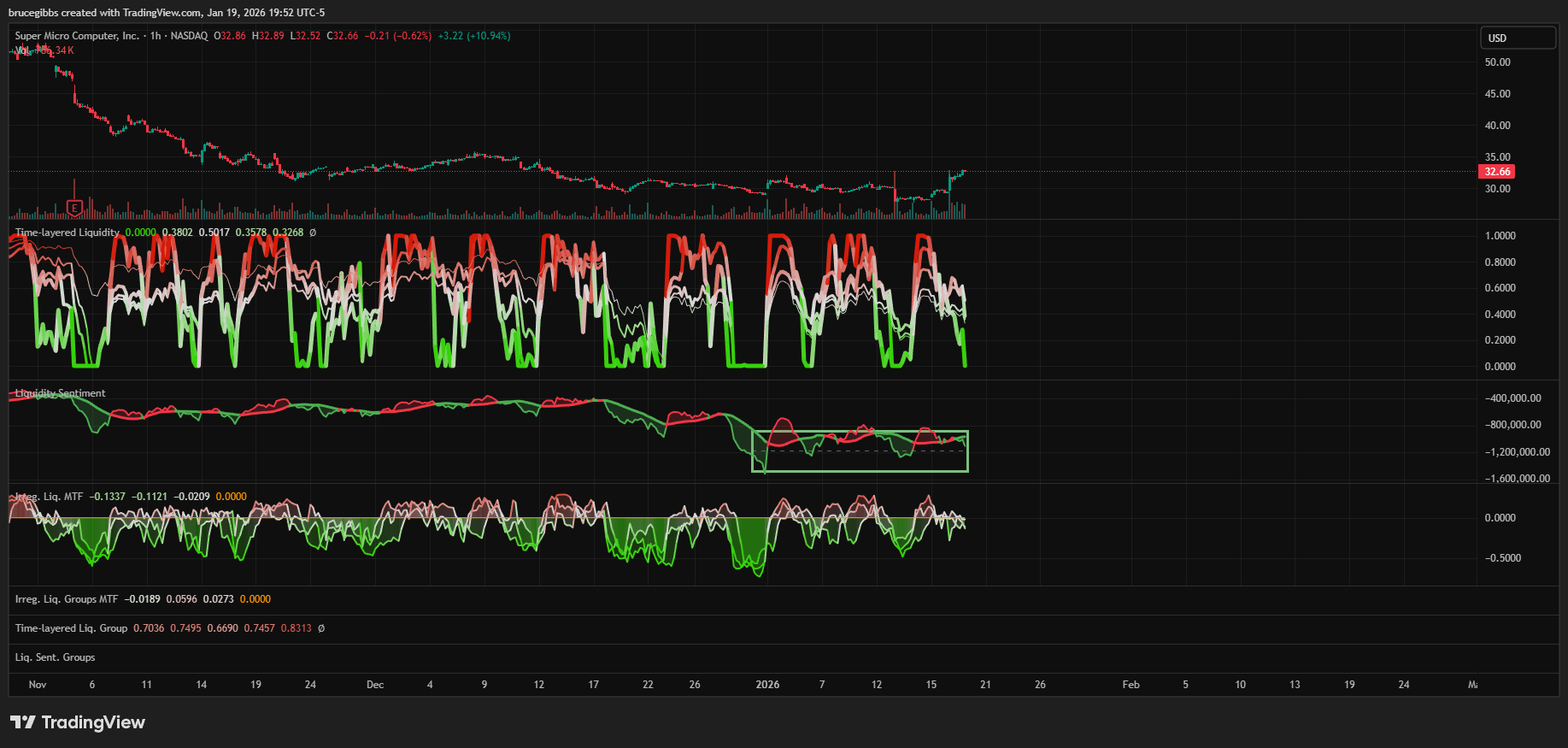
Task: Select the Liquidity Sentiment indicator label
Action: pyautogui.click(x=61, y=393)
